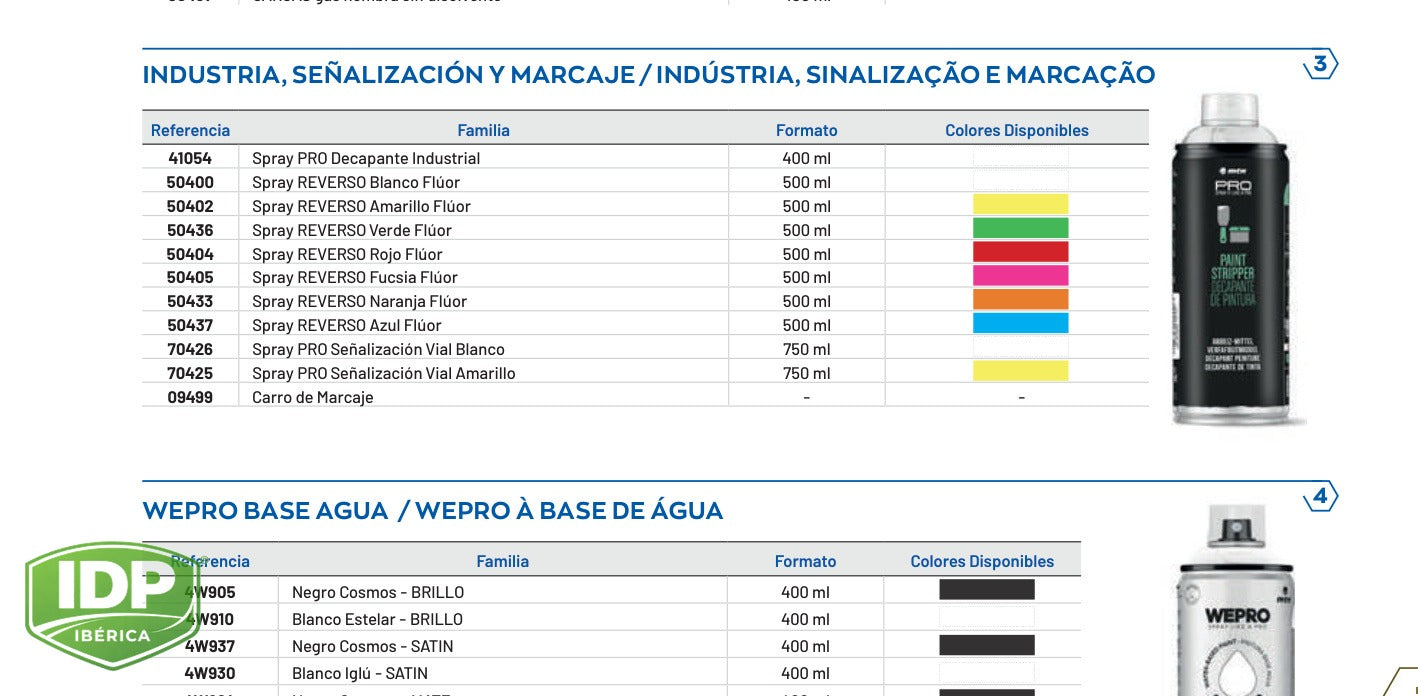1418x696 pixels.
Task: Click the Industria, Señalización y Marcaje heading
Action: tap(649, 75)
